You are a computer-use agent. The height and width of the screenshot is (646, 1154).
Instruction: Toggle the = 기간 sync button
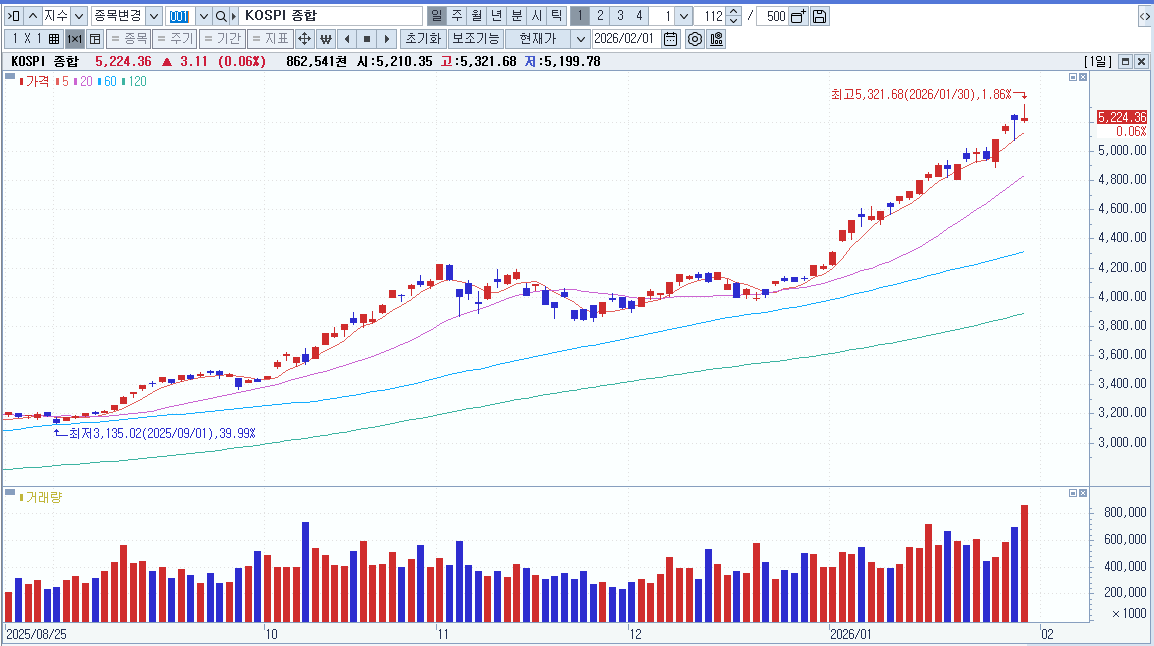pyautogui.click(x=222, y=39)
